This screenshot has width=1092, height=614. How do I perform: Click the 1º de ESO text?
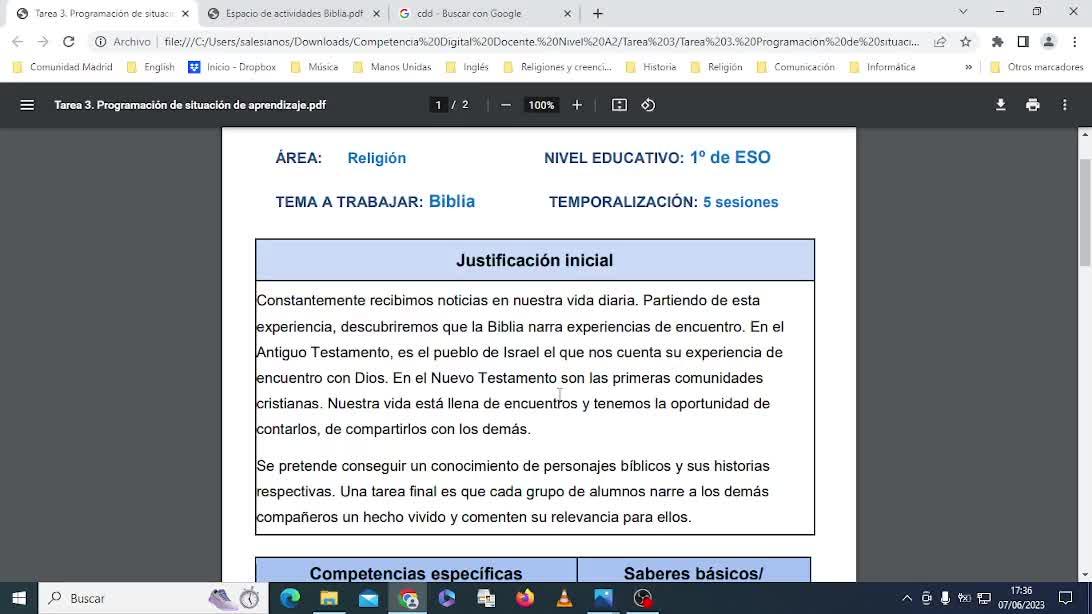click(730, 157)
